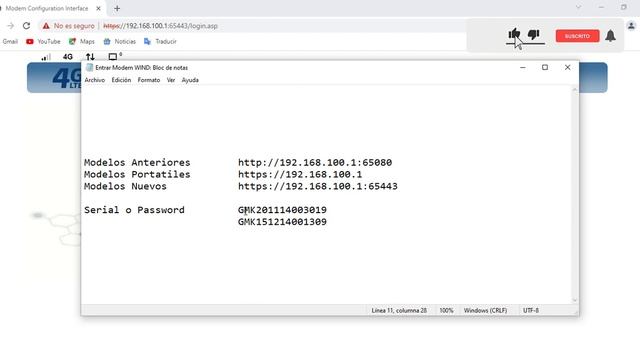Click the thumbs up like icon

[x=514, y=34]
